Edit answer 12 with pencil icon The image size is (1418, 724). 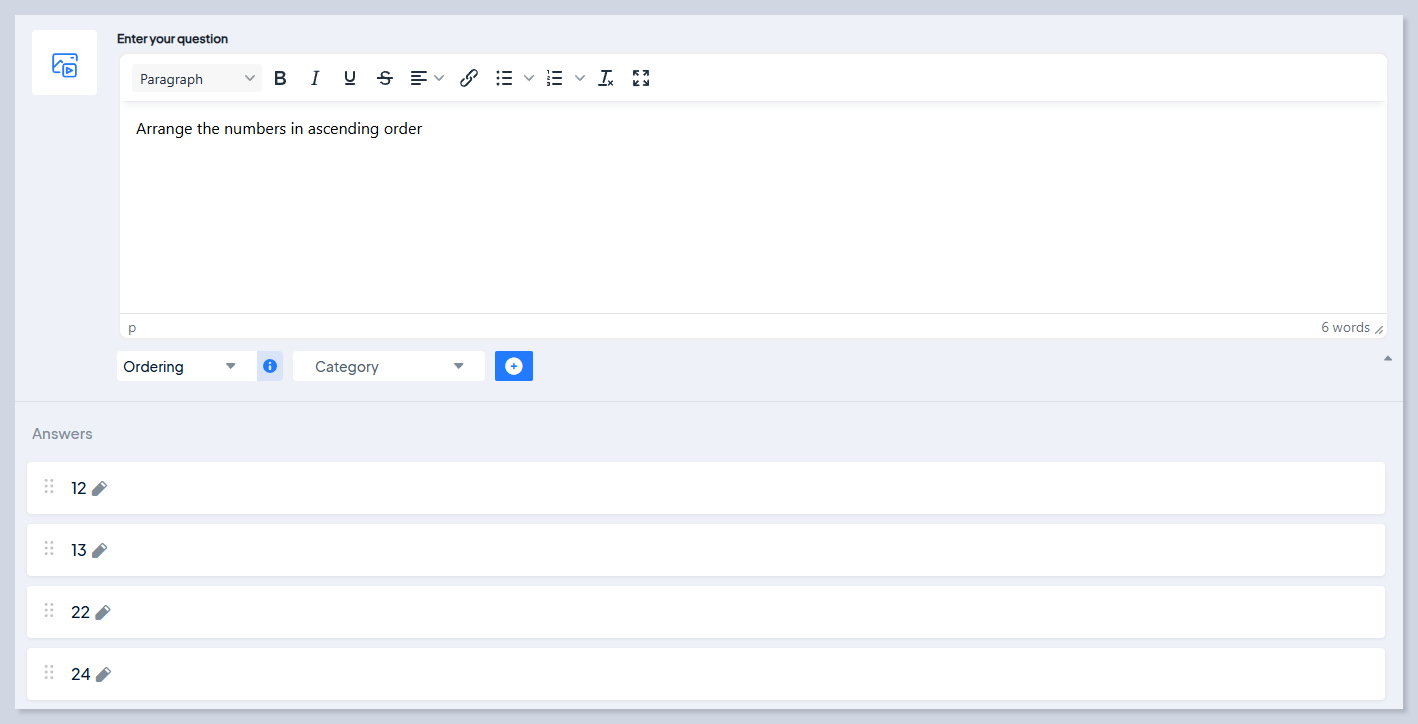[99, 488]
